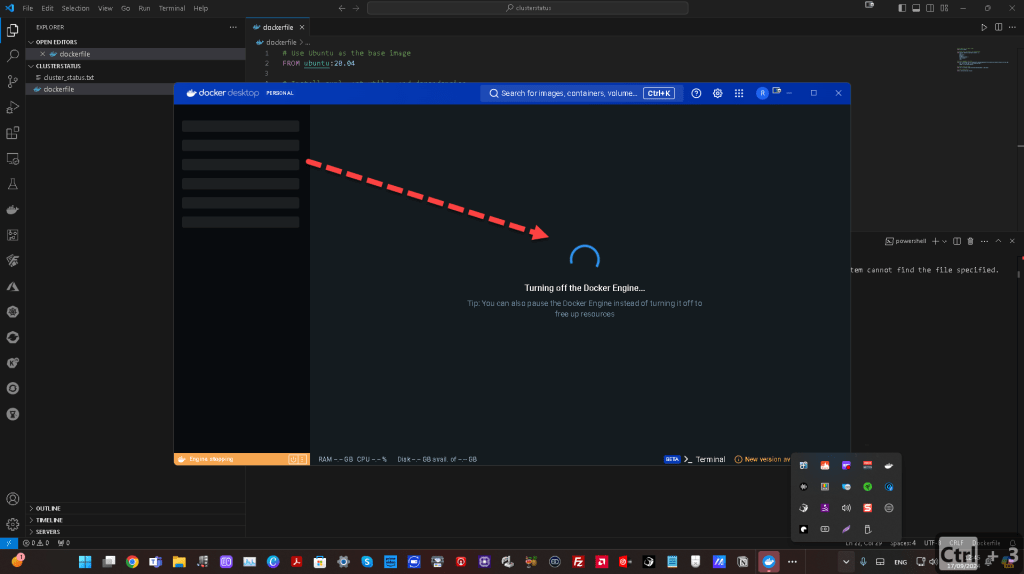The width and height of the screenshot is (1024, 574).
Task: Open Run and Debug view icon
Action: 12,107
